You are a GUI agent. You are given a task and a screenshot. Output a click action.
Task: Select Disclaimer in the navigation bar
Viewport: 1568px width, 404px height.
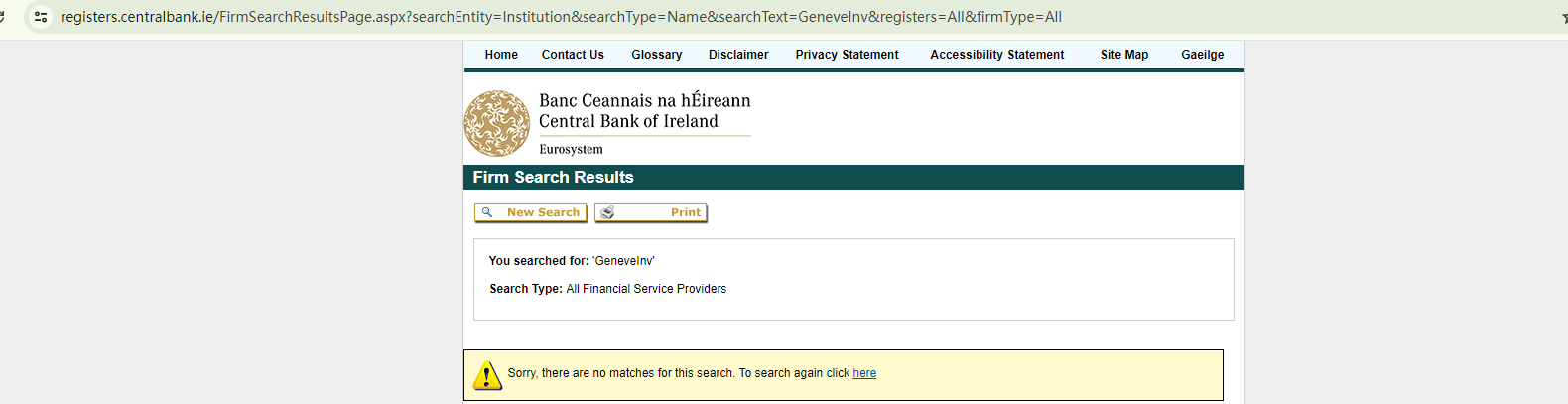tap(738, 55)
